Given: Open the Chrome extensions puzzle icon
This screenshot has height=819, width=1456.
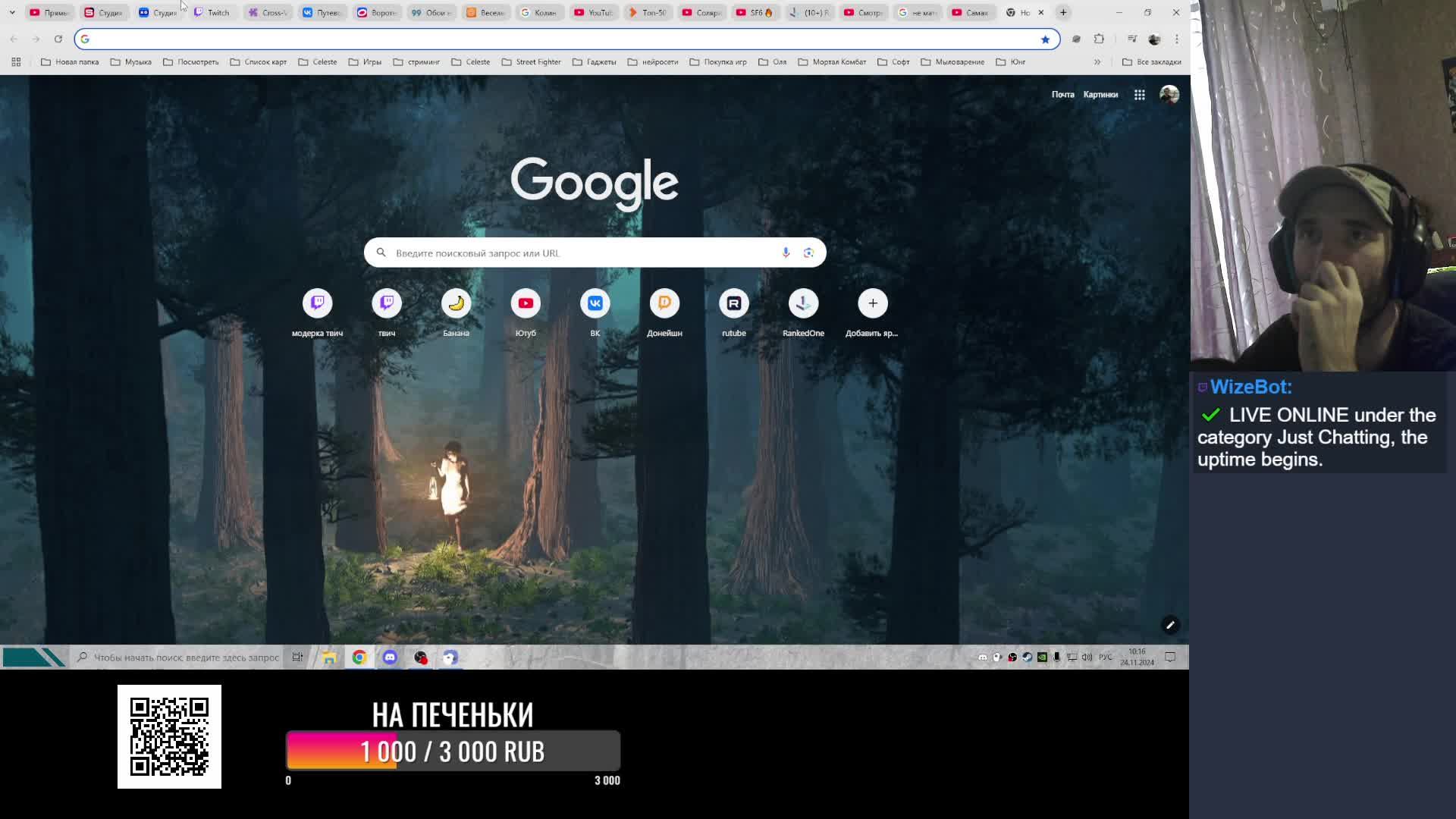Looking at the screenshot, I should tap(1099, 39).
